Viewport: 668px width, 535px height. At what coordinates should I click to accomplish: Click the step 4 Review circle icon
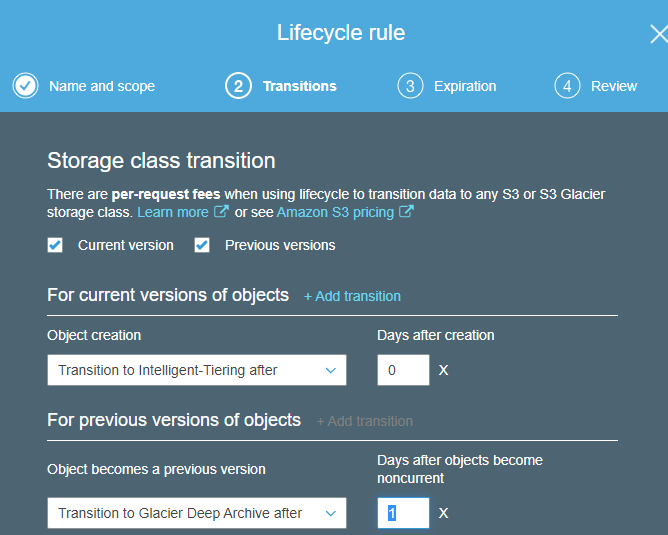click(x=567, y=86)
